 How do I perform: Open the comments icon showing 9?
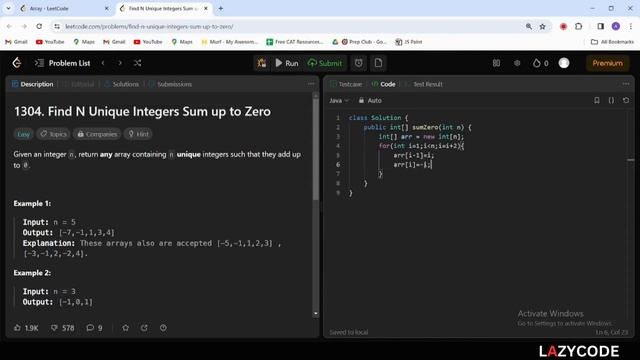point(94,328)
